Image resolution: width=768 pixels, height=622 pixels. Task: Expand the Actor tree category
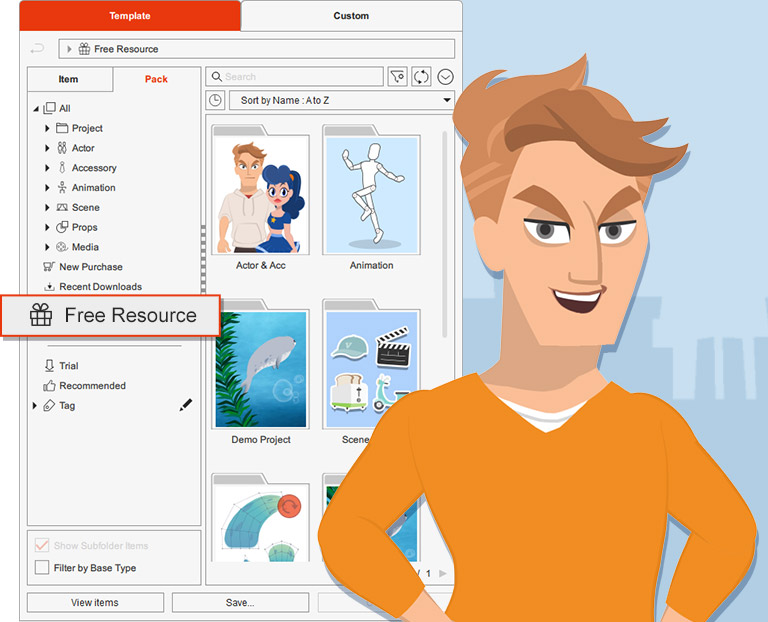tap(47, 148)
